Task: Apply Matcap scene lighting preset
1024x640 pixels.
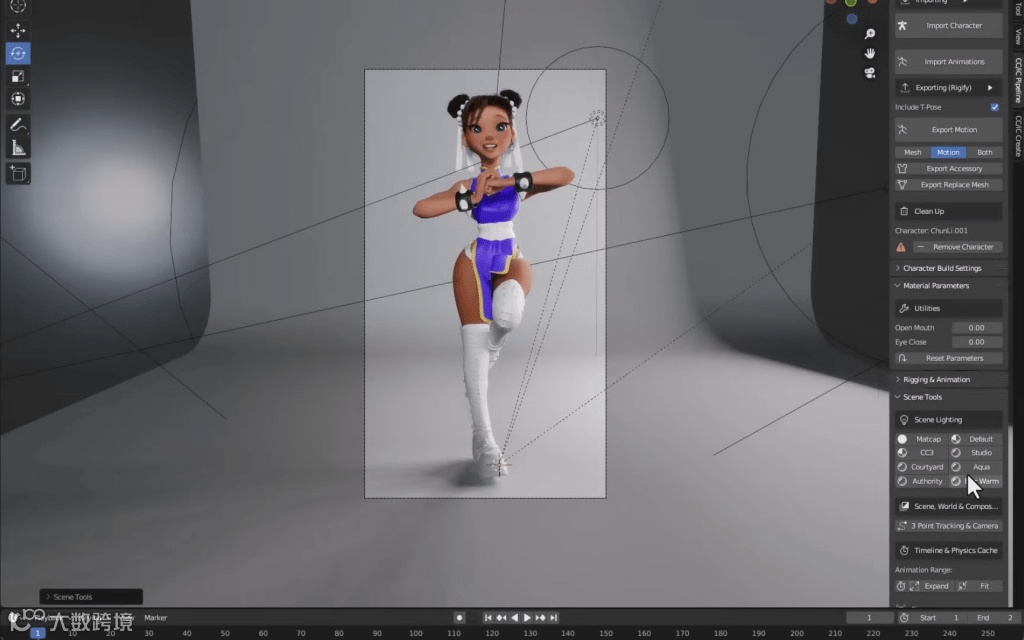Action: point(921,440)
